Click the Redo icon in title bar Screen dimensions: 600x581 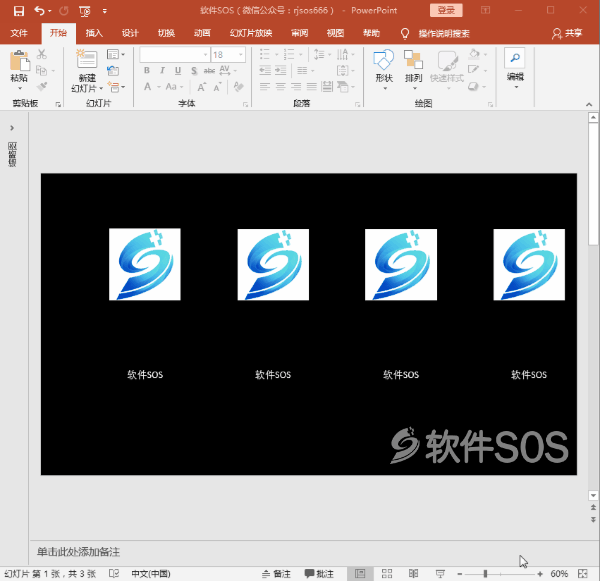tap(64, 11)
